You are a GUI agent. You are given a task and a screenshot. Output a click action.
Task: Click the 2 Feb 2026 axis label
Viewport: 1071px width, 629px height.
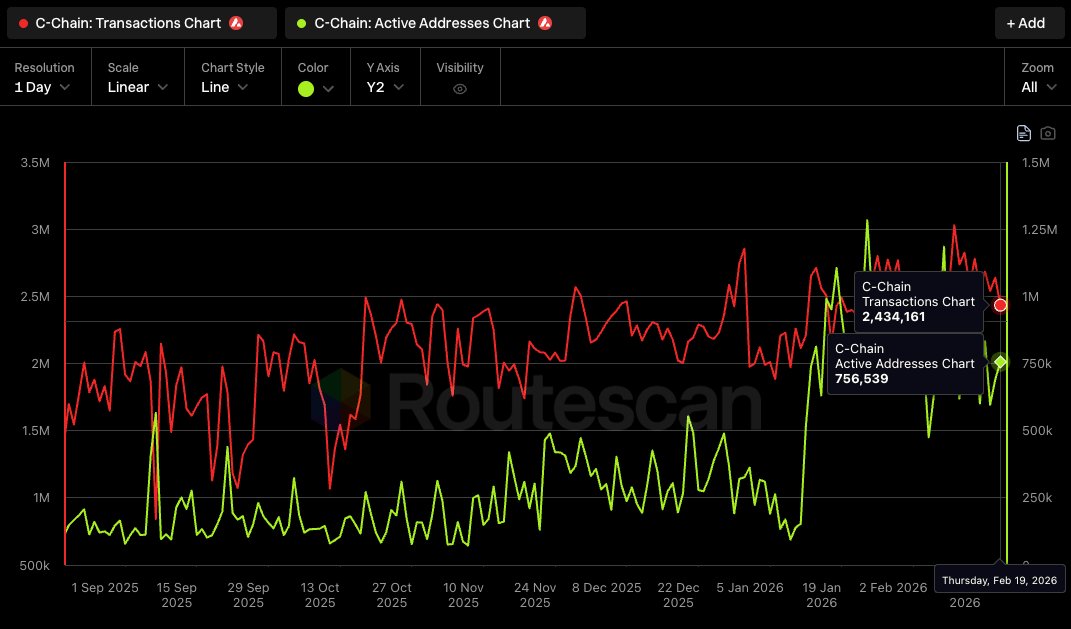click(x=893, y=587)
